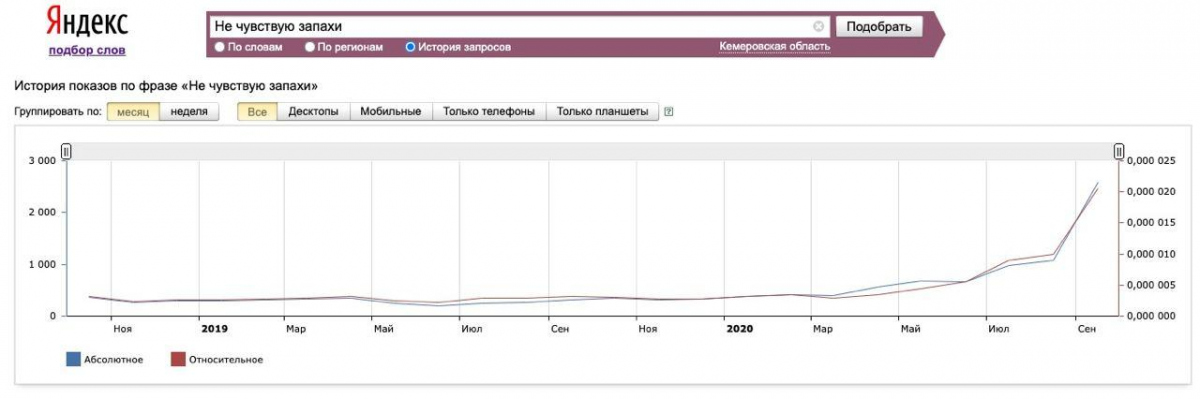The image size is (1200, 399).
Task: Switch to the Только телефоны tab
Action: [489, 112]
